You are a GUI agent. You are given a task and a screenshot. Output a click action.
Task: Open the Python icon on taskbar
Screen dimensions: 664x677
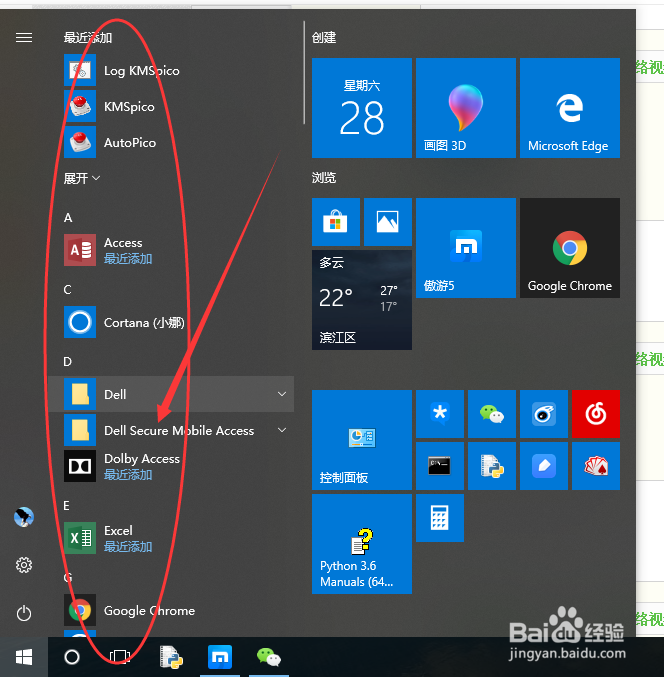coord(171,657)
